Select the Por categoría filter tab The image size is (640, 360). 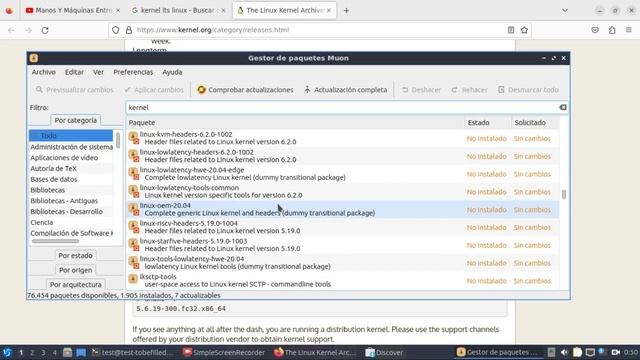click(x=76, y=120)
